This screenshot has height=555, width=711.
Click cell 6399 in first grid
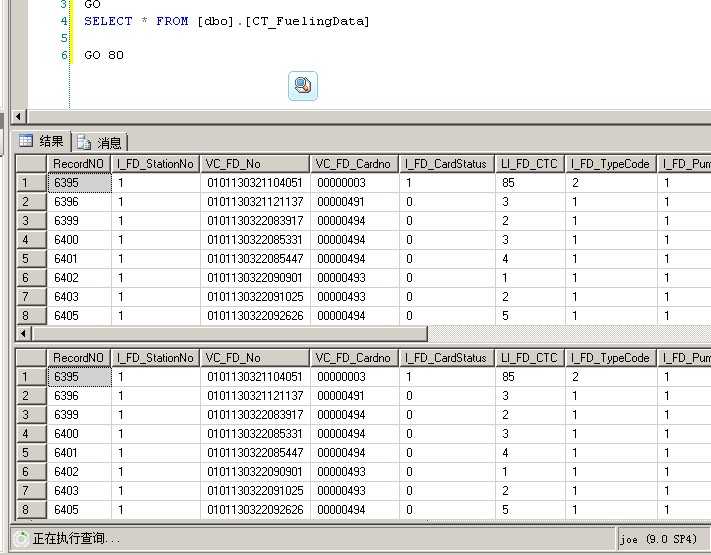tap(79, 221)
